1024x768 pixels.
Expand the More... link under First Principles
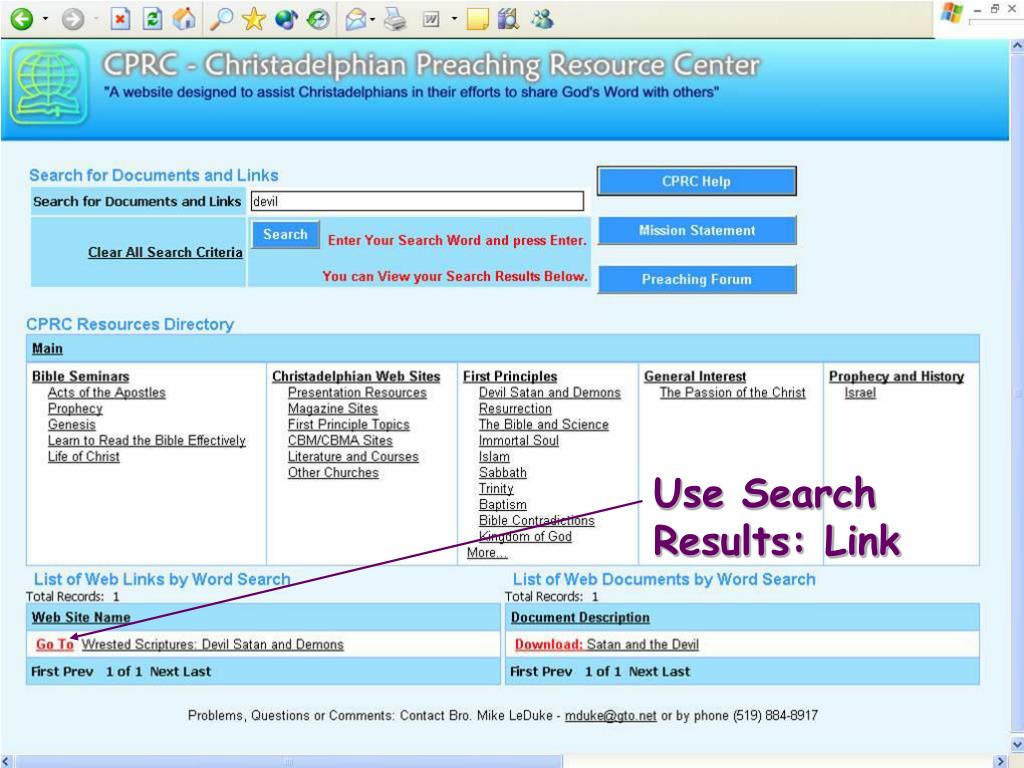point(487,552)
